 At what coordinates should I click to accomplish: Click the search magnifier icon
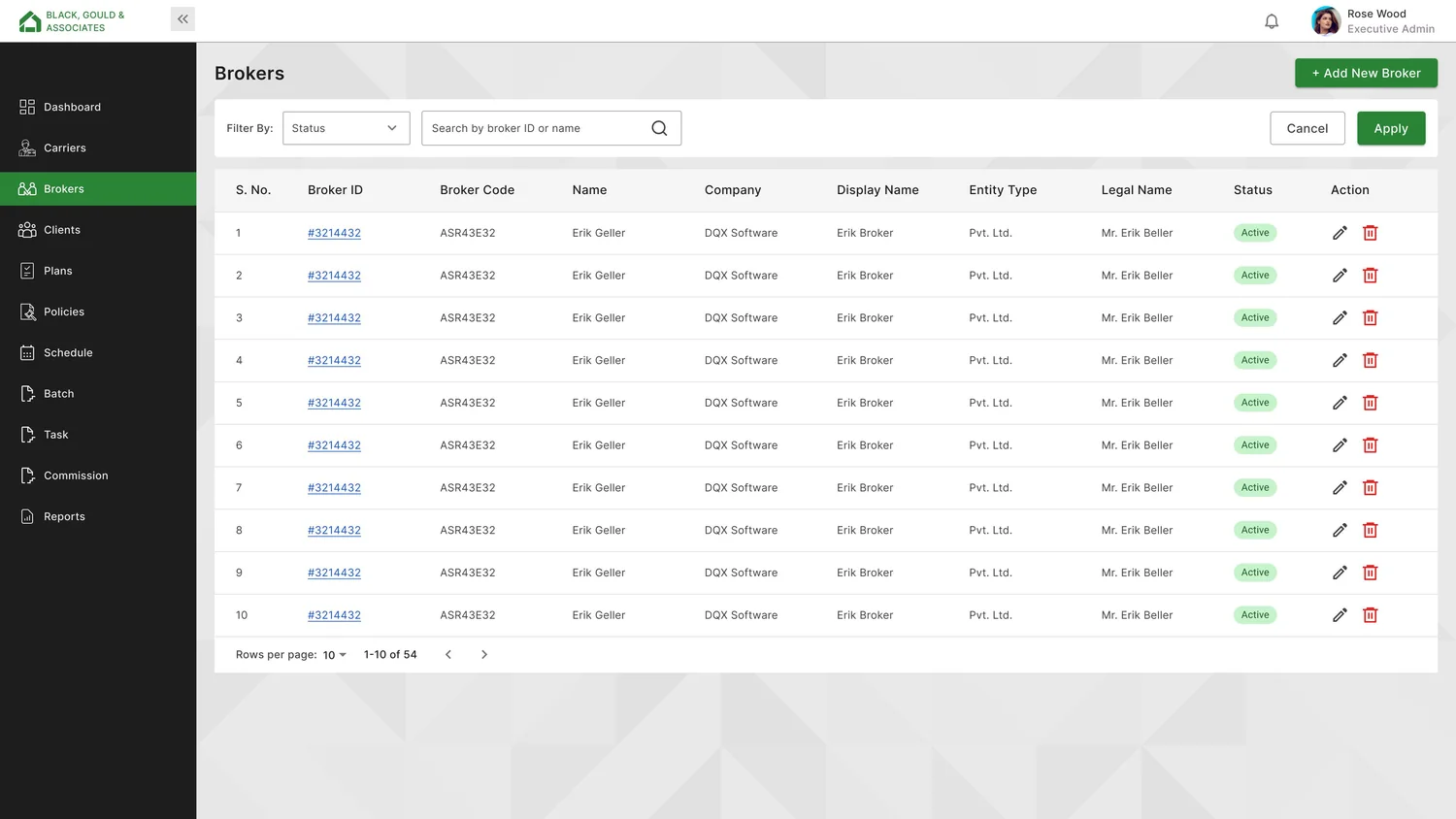tap(659, 128)
